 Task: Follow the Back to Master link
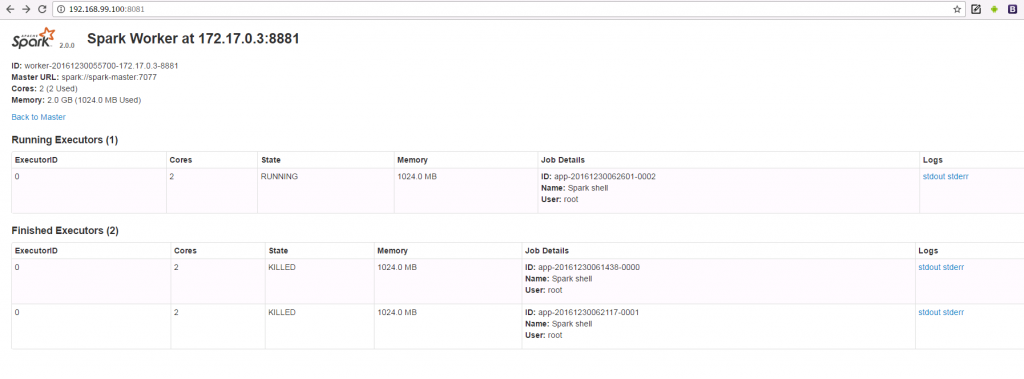click(39, 117)
